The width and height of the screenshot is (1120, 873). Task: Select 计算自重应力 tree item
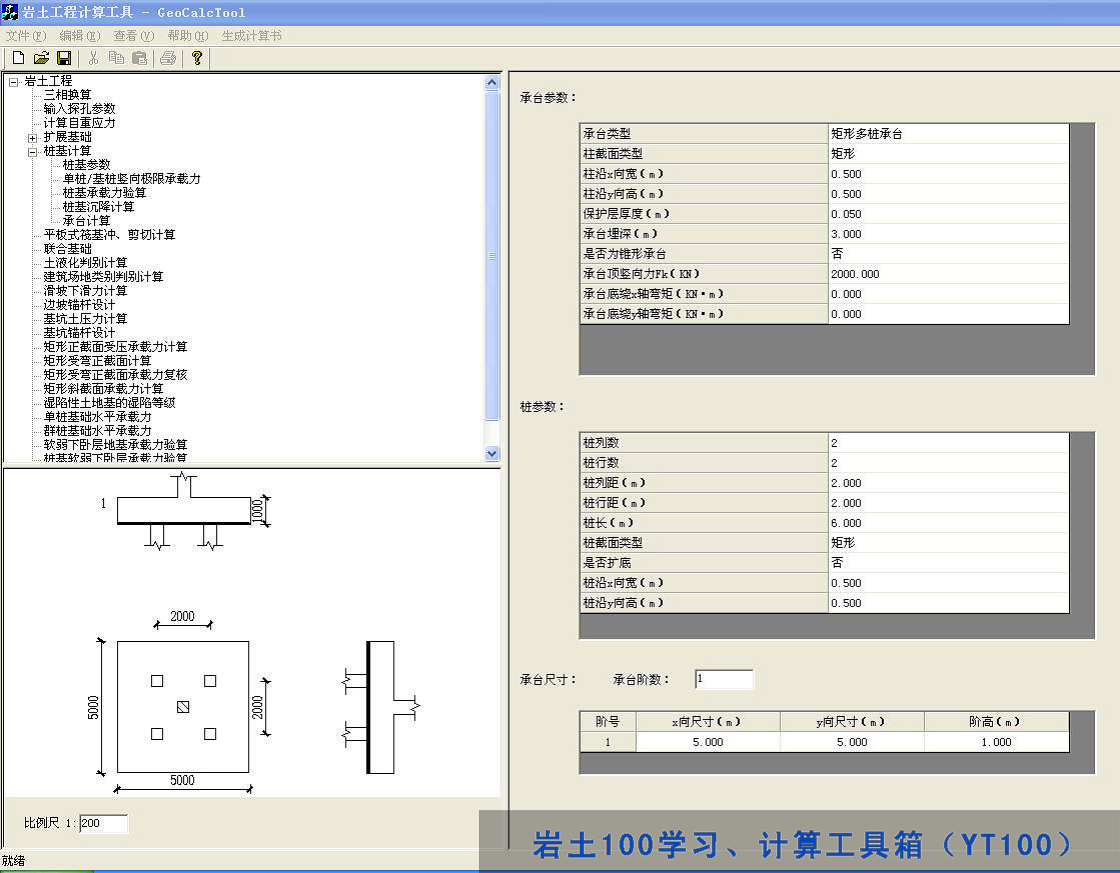(79, 123)
